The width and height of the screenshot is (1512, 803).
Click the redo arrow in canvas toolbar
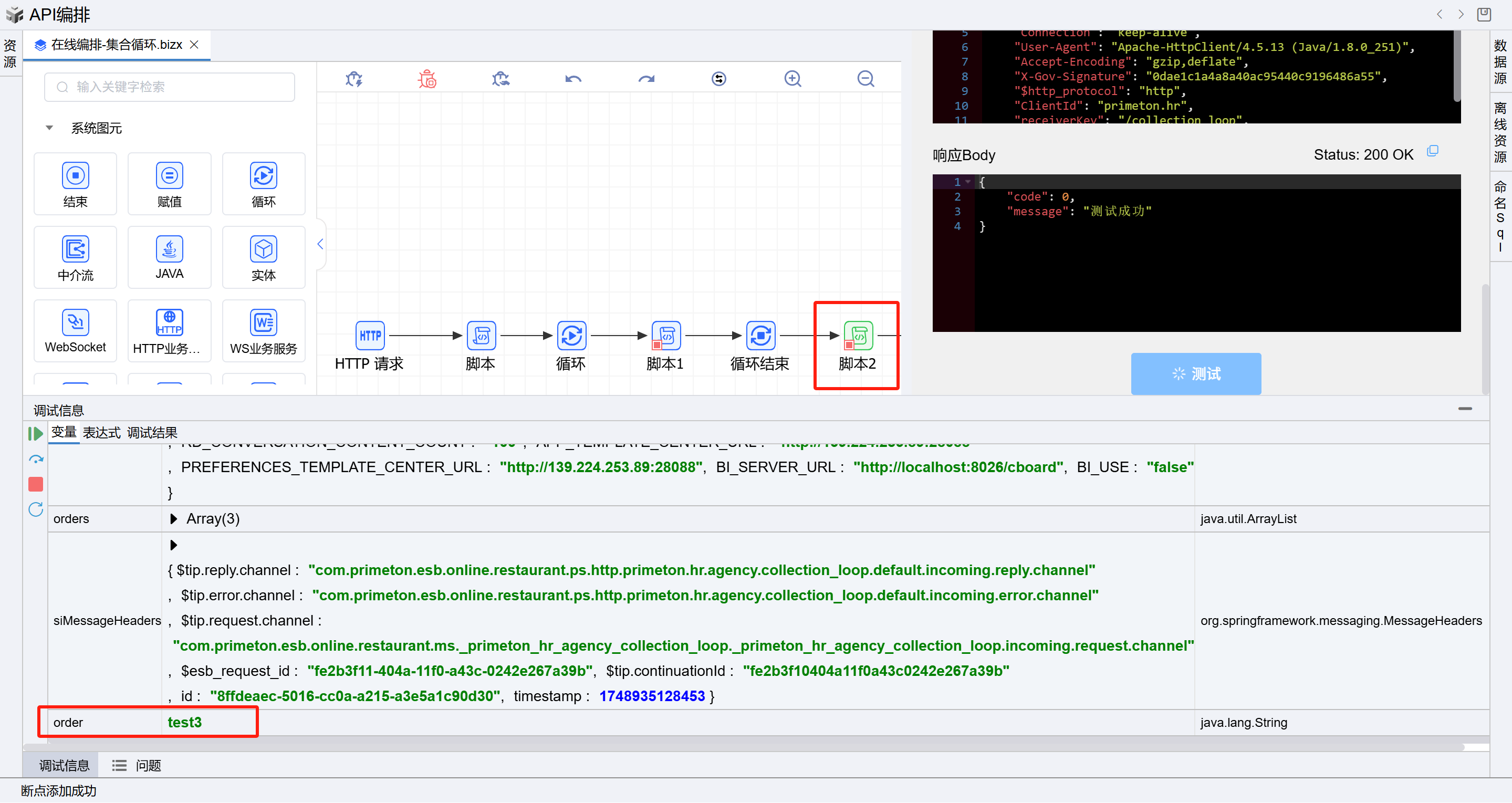pos(646,79)
